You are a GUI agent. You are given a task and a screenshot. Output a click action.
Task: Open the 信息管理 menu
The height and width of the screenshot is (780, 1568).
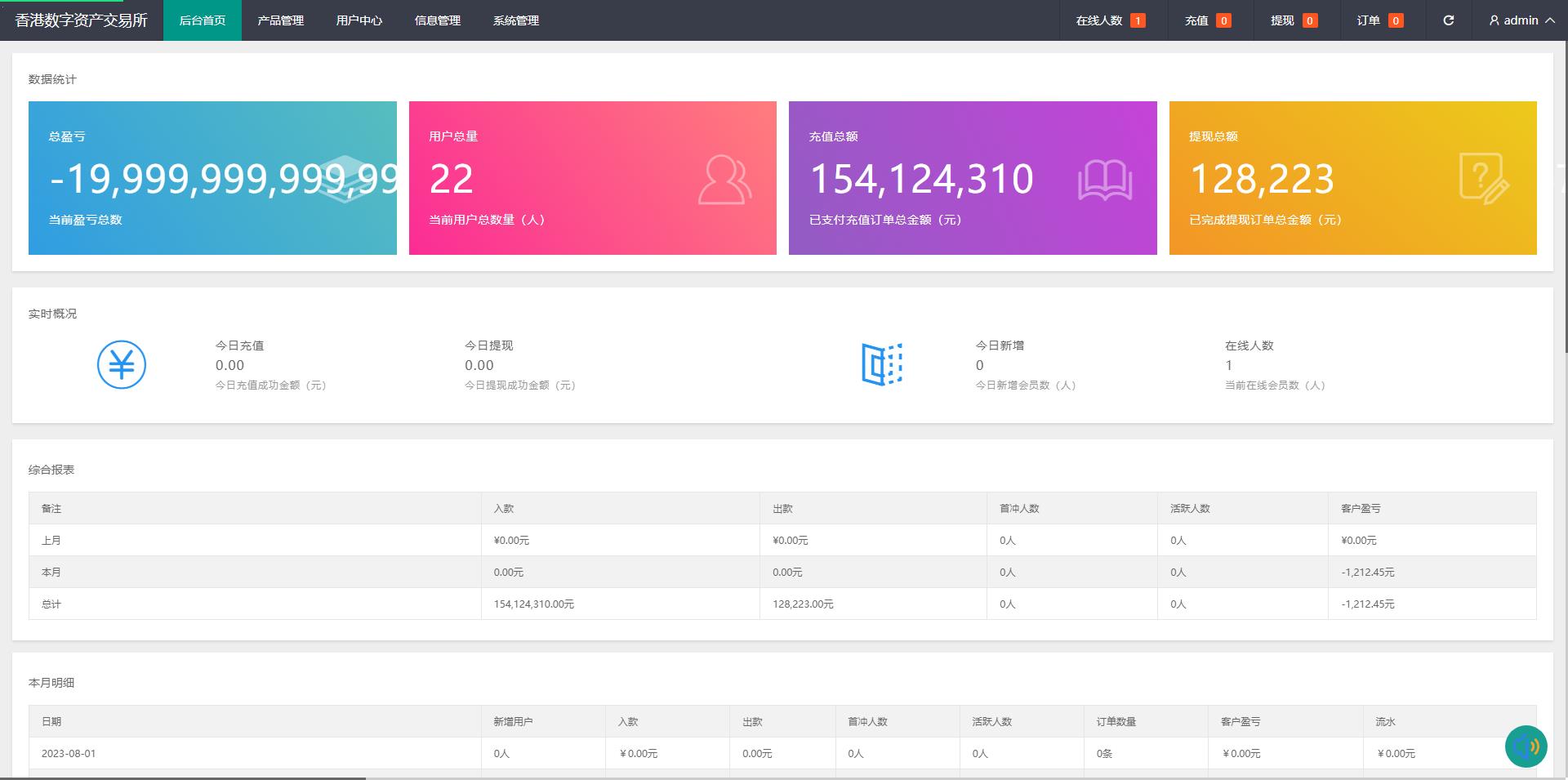(437, 20)
